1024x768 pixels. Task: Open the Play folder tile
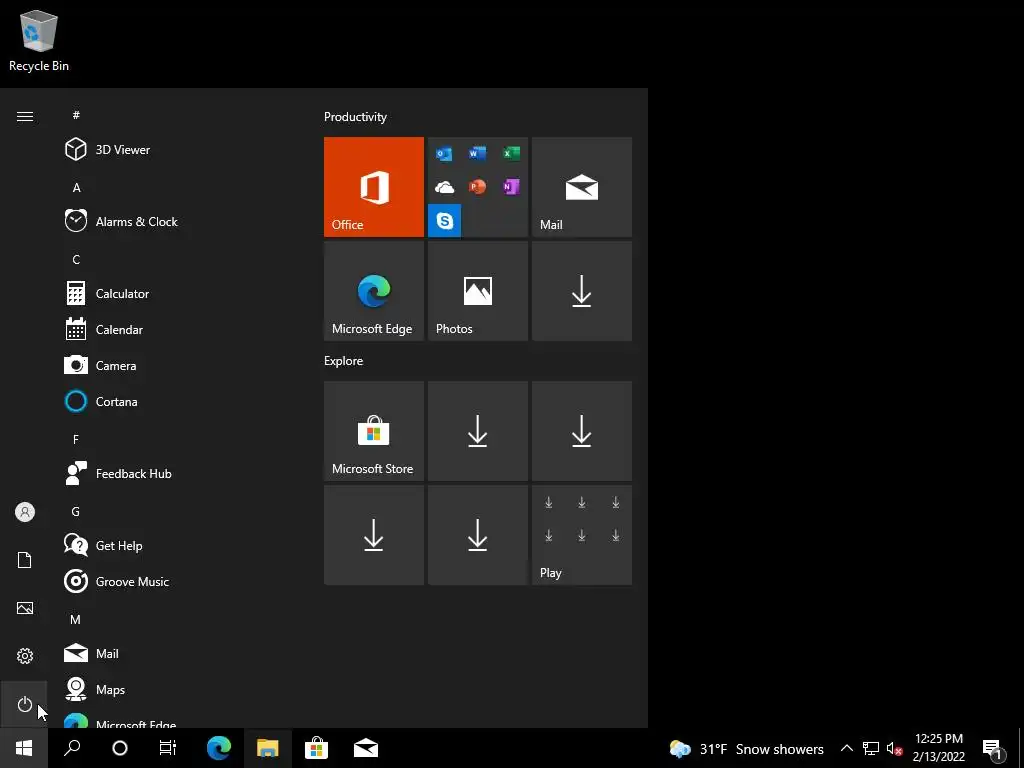(582, 535)
